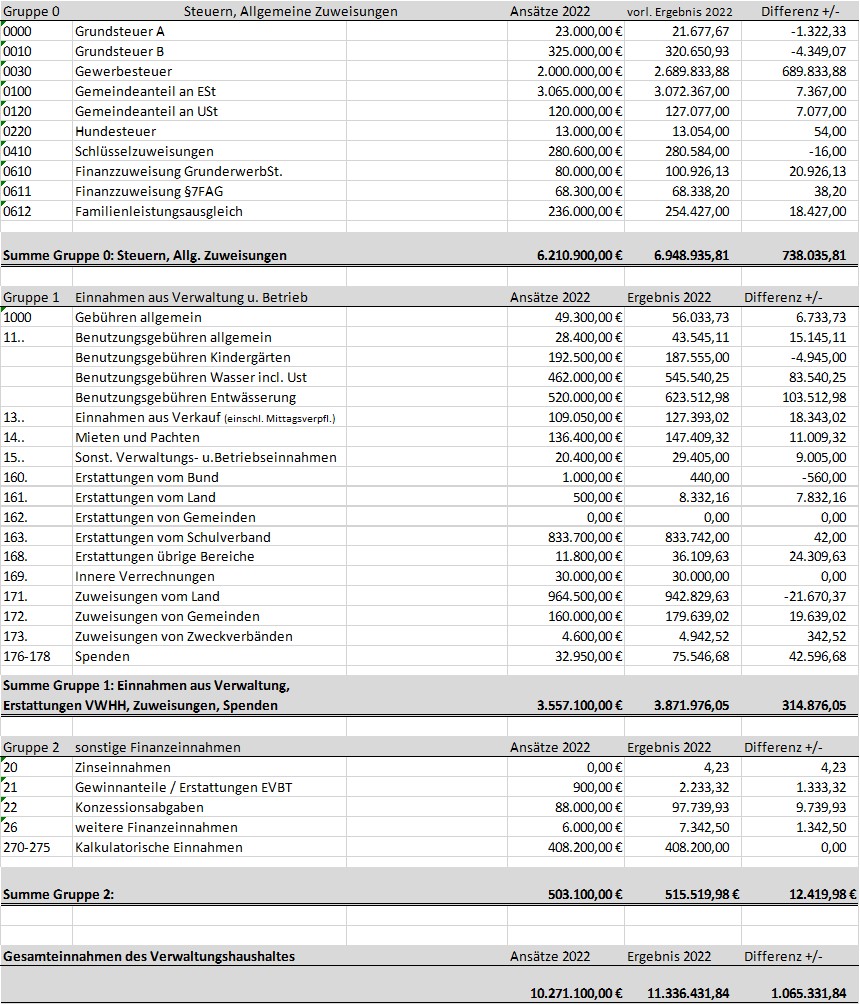The height and width of the screenshot is (1005, 860).
Task: Click the code cell 176-178
Action: (37, 656)
